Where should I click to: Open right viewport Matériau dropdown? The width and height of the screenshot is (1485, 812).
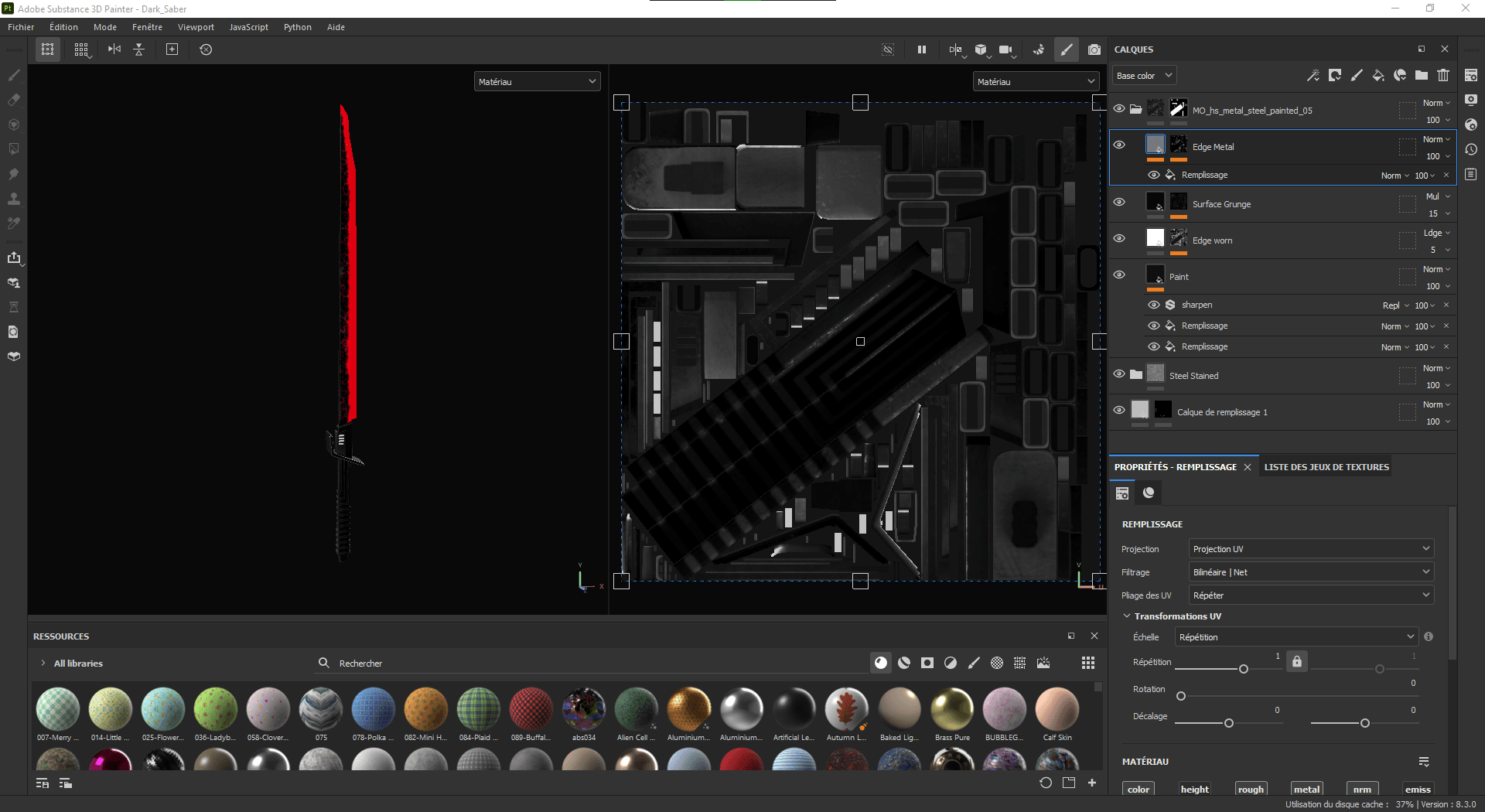[1036, 81]
